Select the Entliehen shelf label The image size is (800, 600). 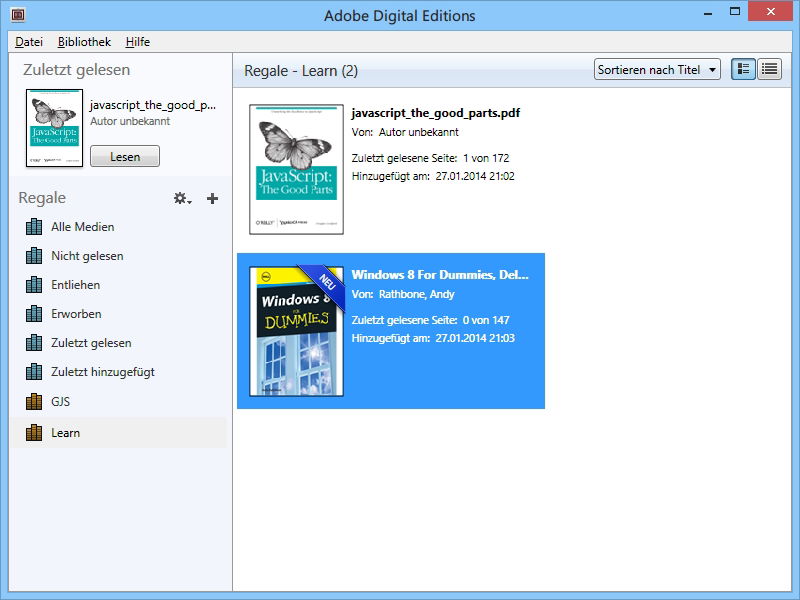(x=76, y=285)
